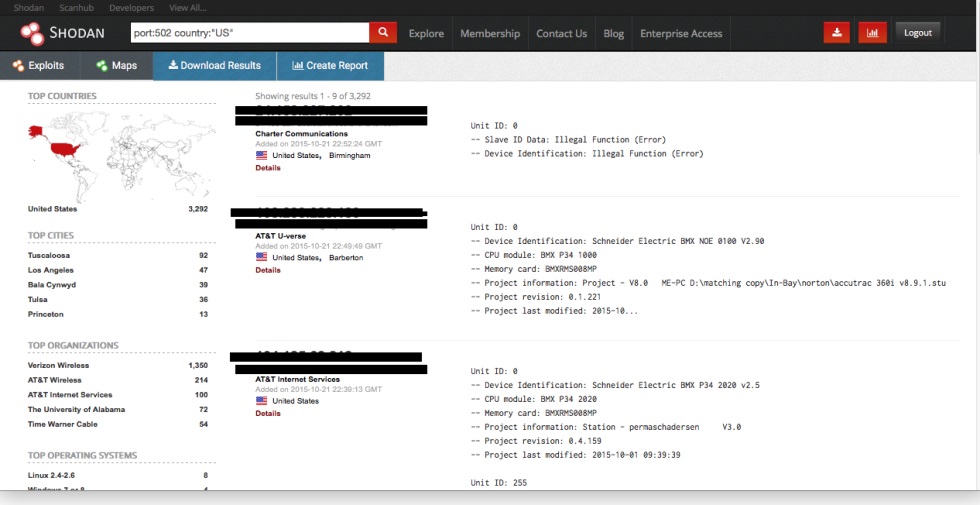Click the red search magnifier button

click(x=383, y=32)
